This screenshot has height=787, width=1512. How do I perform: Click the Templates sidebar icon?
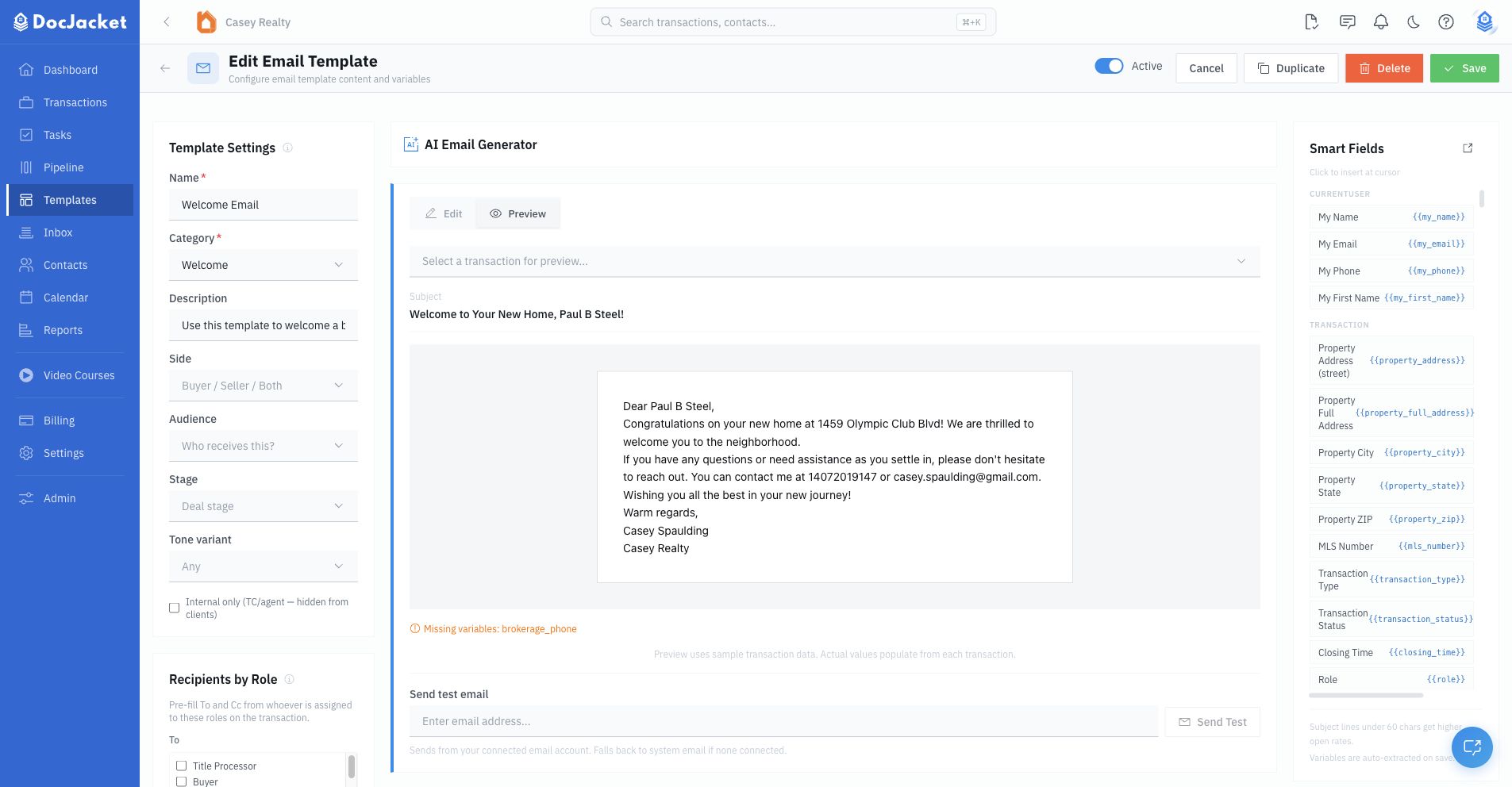pyautogui.click(x=26, y=200)
